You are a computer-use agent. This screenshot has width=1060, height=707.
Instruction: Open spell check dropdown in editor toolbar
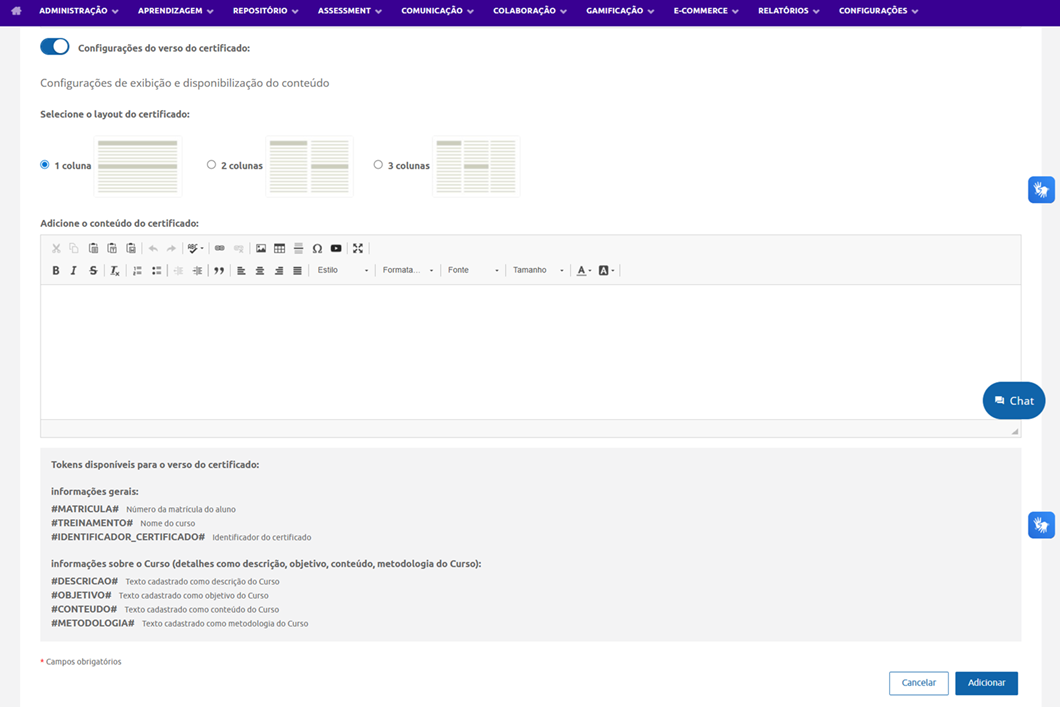(x=196, y=249)
